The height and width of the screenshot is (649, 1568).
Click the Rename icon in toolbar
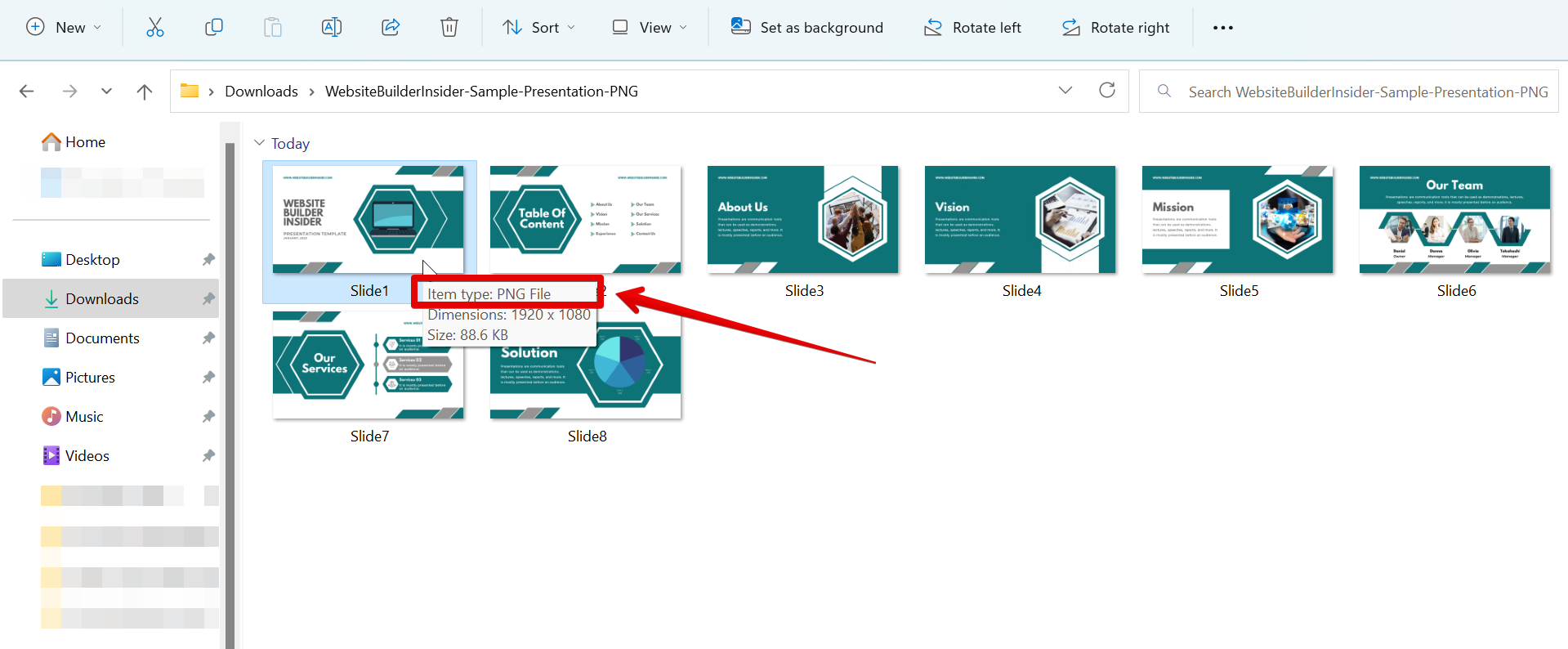tap(332, 28)
